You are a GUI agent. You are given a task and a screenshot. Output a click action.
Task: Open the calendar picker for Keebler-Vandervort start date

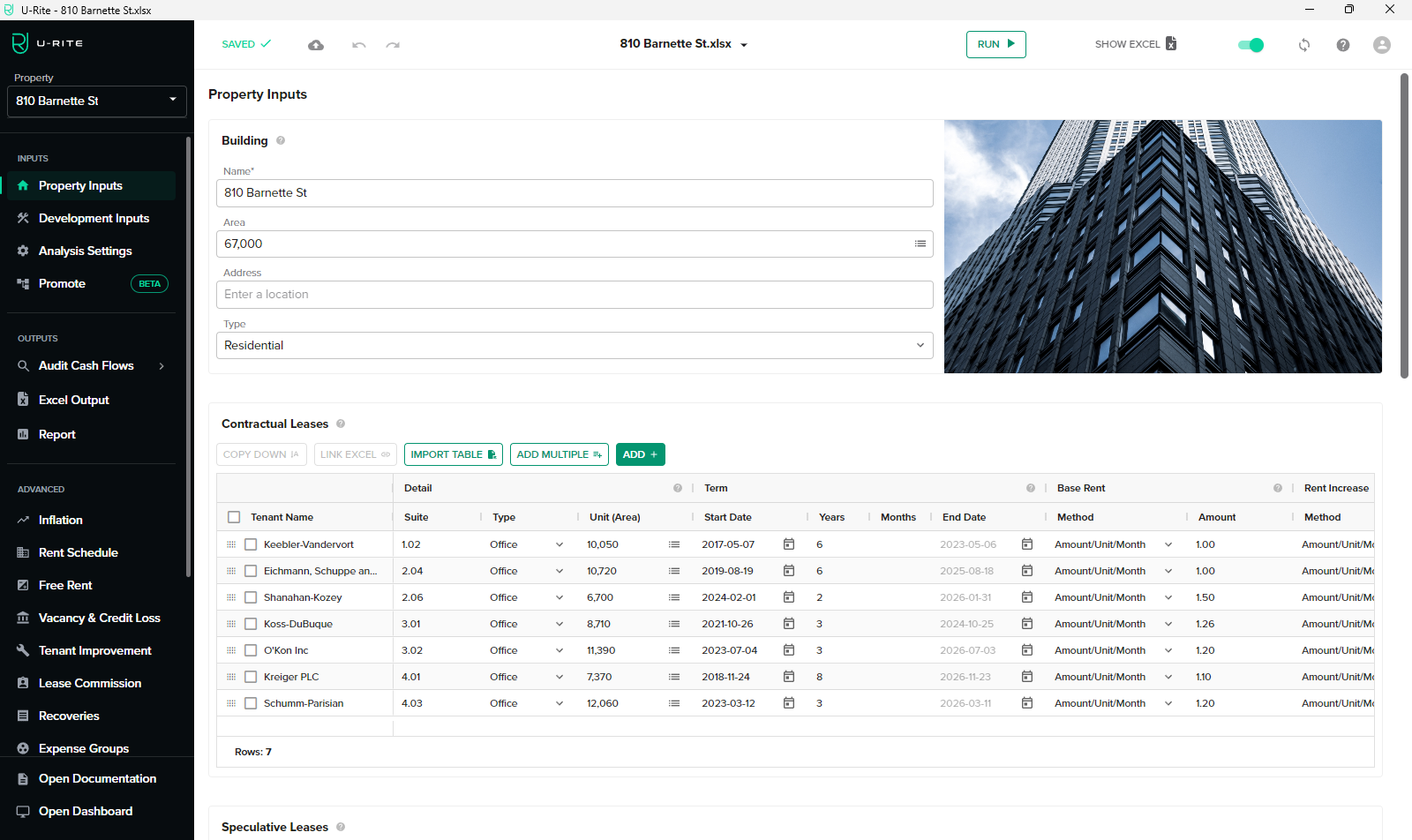(788, 544)
